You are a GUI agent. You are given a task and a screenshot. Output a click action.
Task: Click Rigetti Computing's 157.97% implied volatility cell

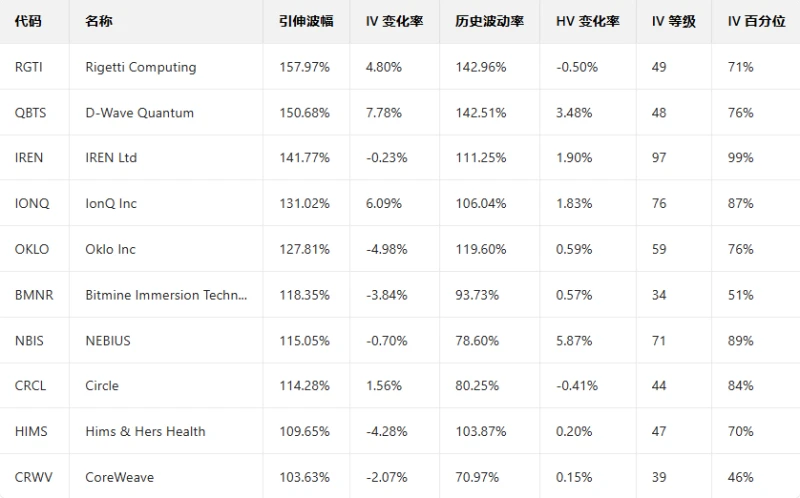click(304, 67)
